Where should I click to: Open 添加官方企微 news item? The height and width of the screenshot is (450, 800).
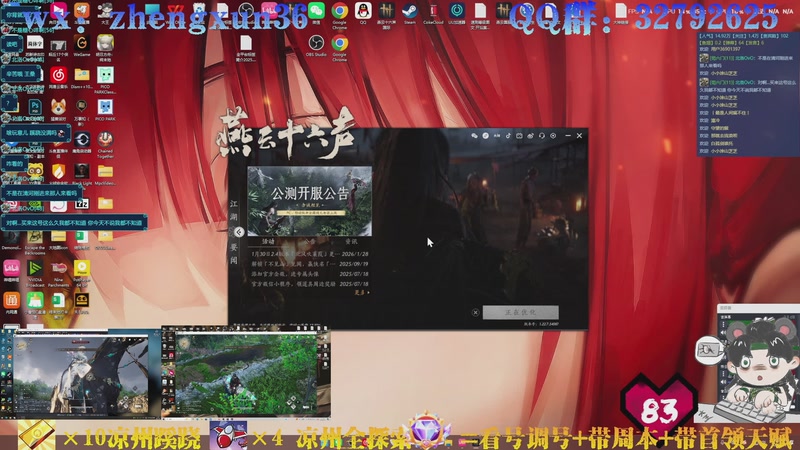[x=310, y=274]
